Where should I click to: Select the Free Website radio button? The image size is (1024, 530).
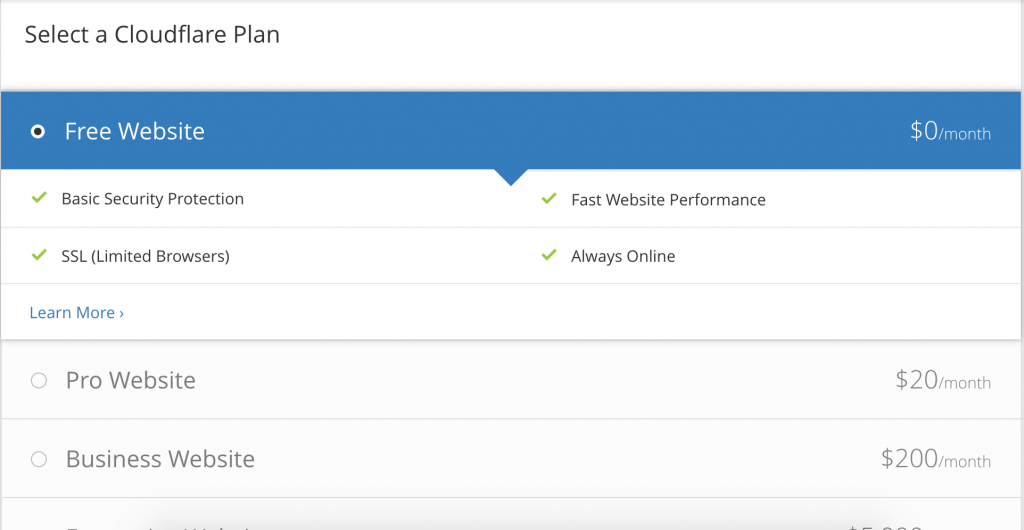(x=39, y=132)
